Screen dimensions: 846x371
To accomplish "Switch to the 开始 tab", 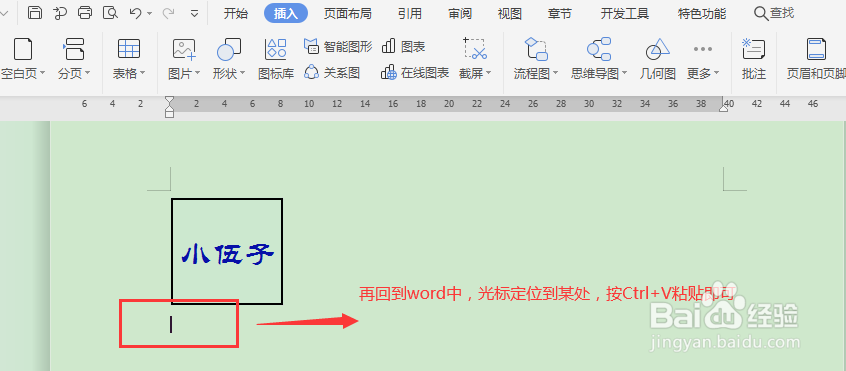I will (x=236, y=13).
